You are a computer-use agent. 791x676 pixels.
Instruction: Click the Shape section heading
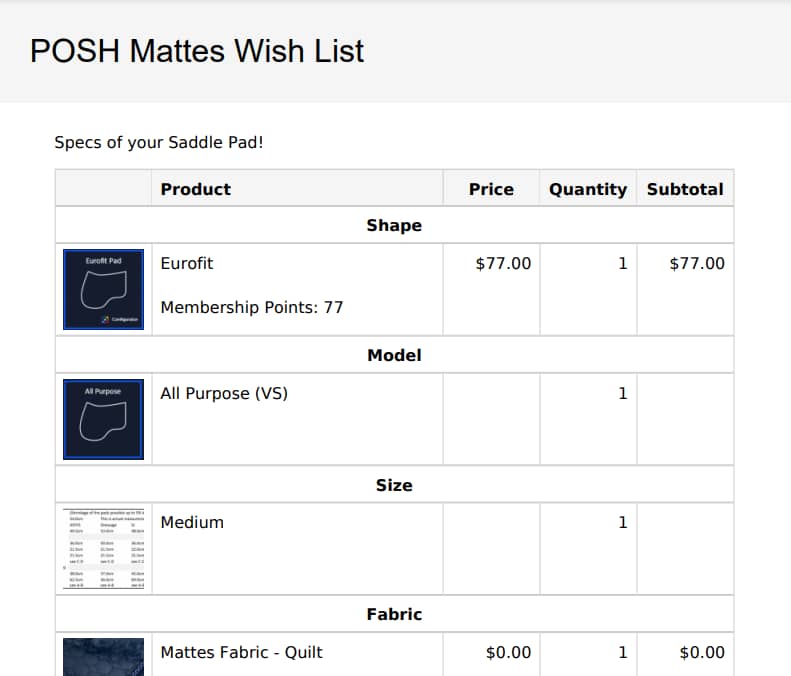tap(394, 225)
